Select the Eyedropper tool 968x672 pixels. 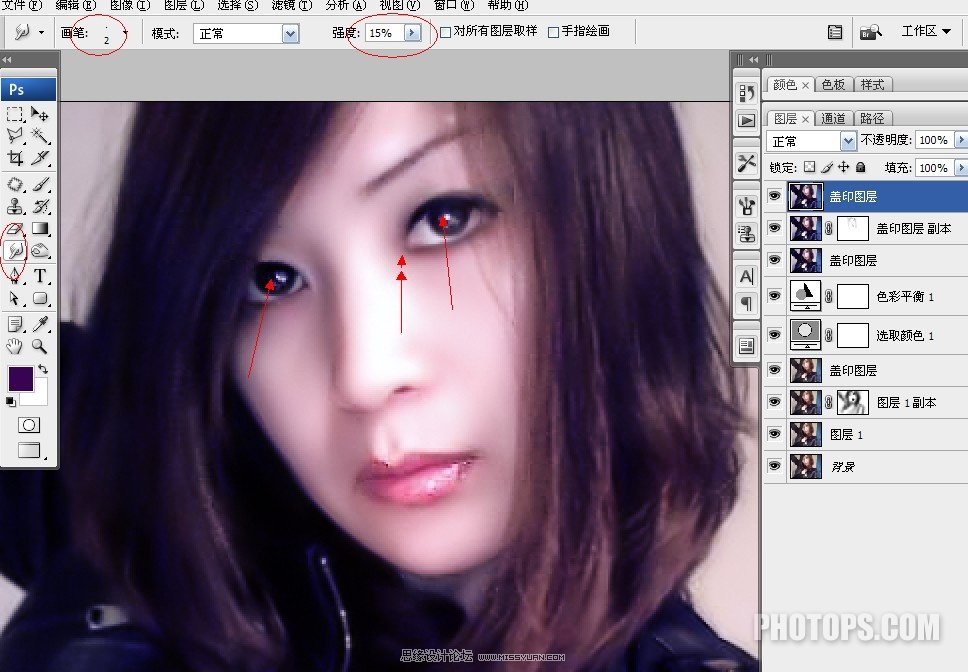point(40,324)
